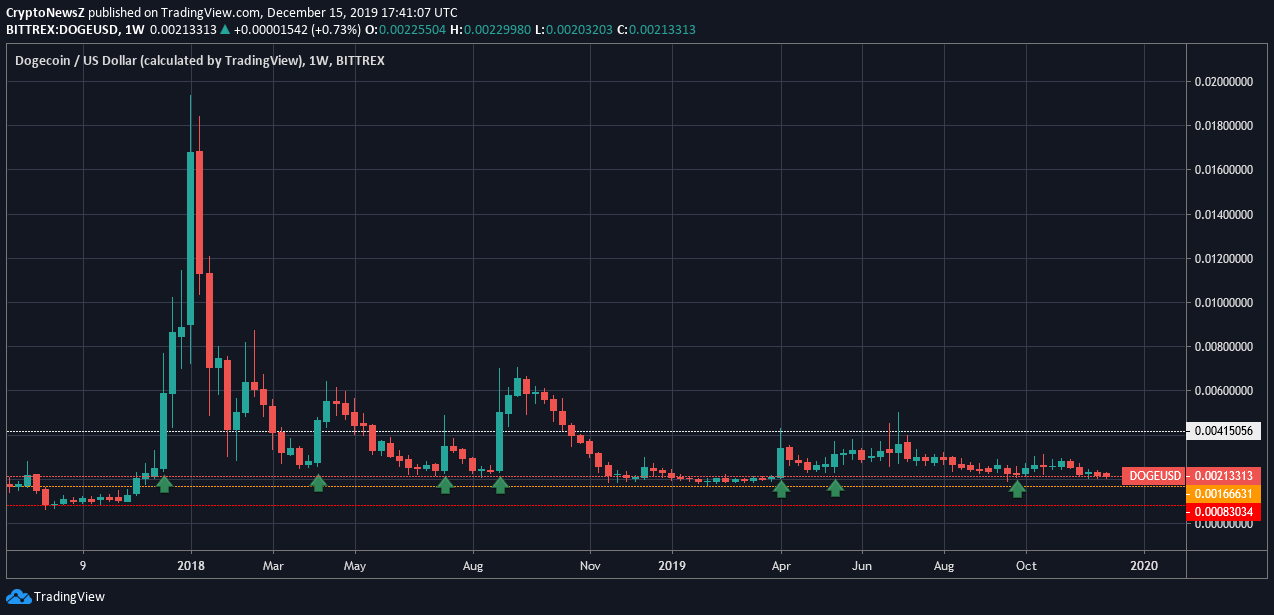
Task: Click the 0.00800000 price axis label
Action: [1225, 347]
